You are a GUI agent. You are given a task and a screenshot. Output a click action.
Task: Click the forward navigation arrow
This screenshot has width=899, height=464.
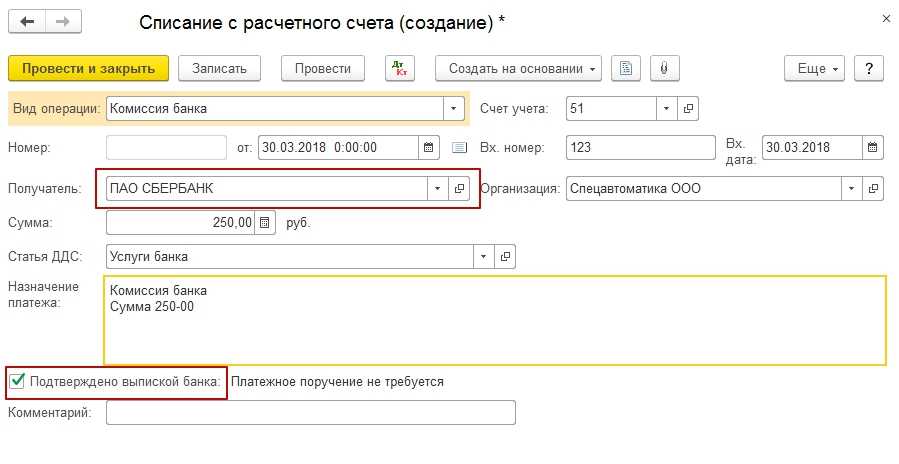tap(63, 22)
